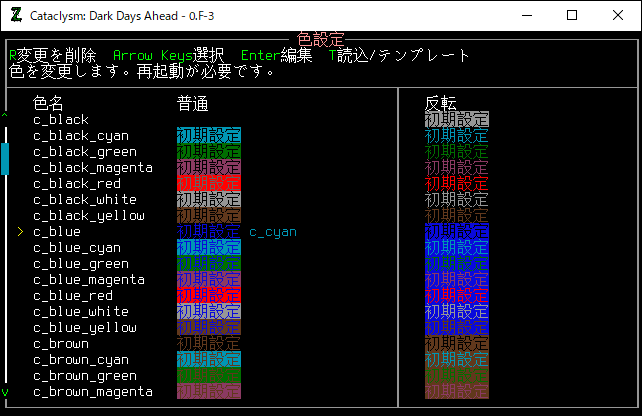Maximize the game window

coord(572,15)
